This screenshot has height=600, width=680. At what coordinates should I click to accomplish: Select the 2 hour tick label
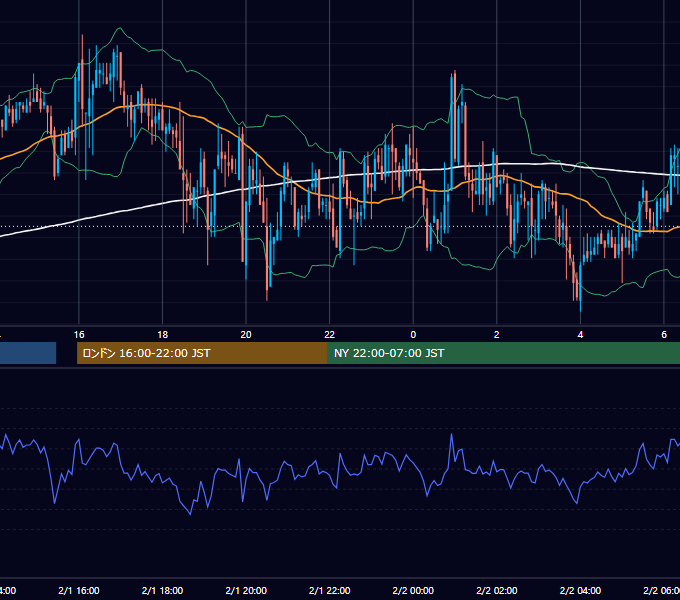(x=497, y=335)
